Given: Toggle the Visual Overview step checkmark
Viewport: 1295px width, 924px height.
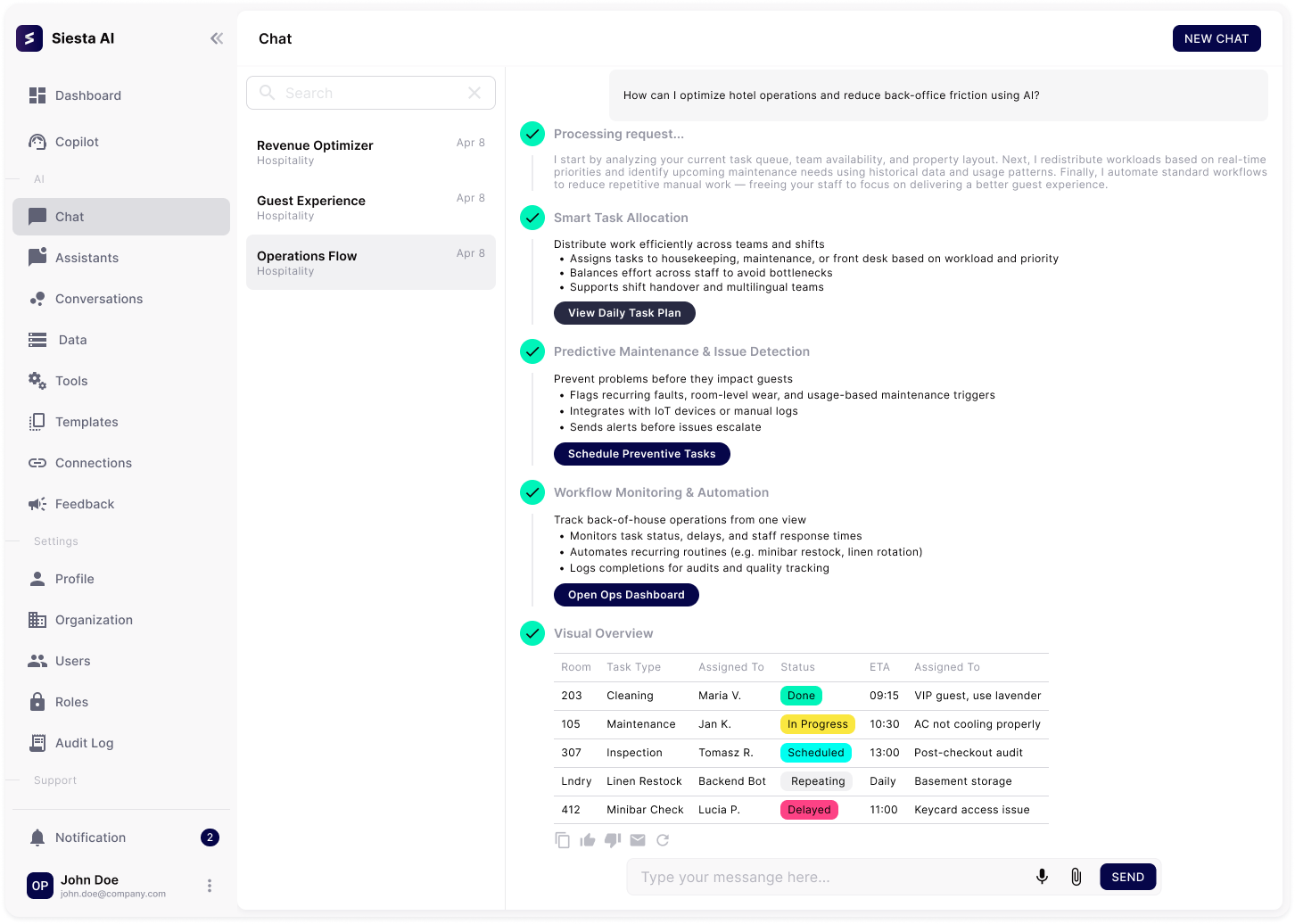Looking at the screenshot, I should point(532,633).
